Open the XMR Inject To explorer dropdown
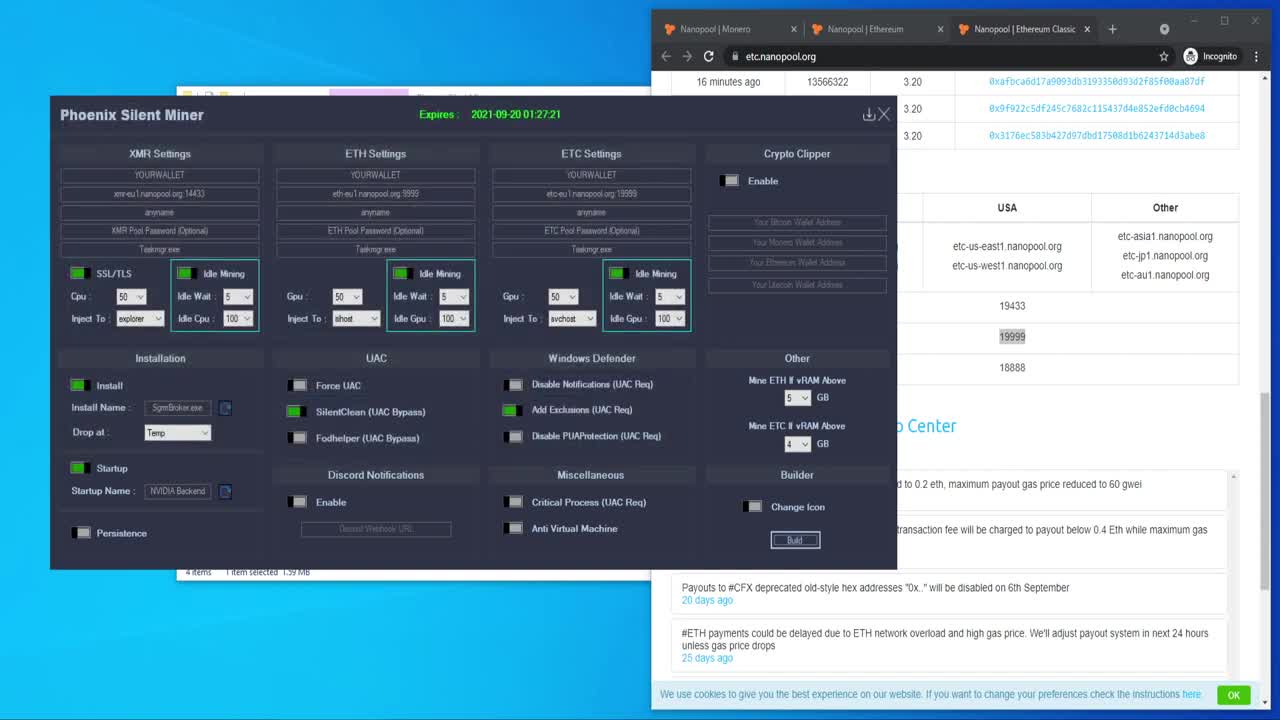The image size is (1280, 720). 140,319
